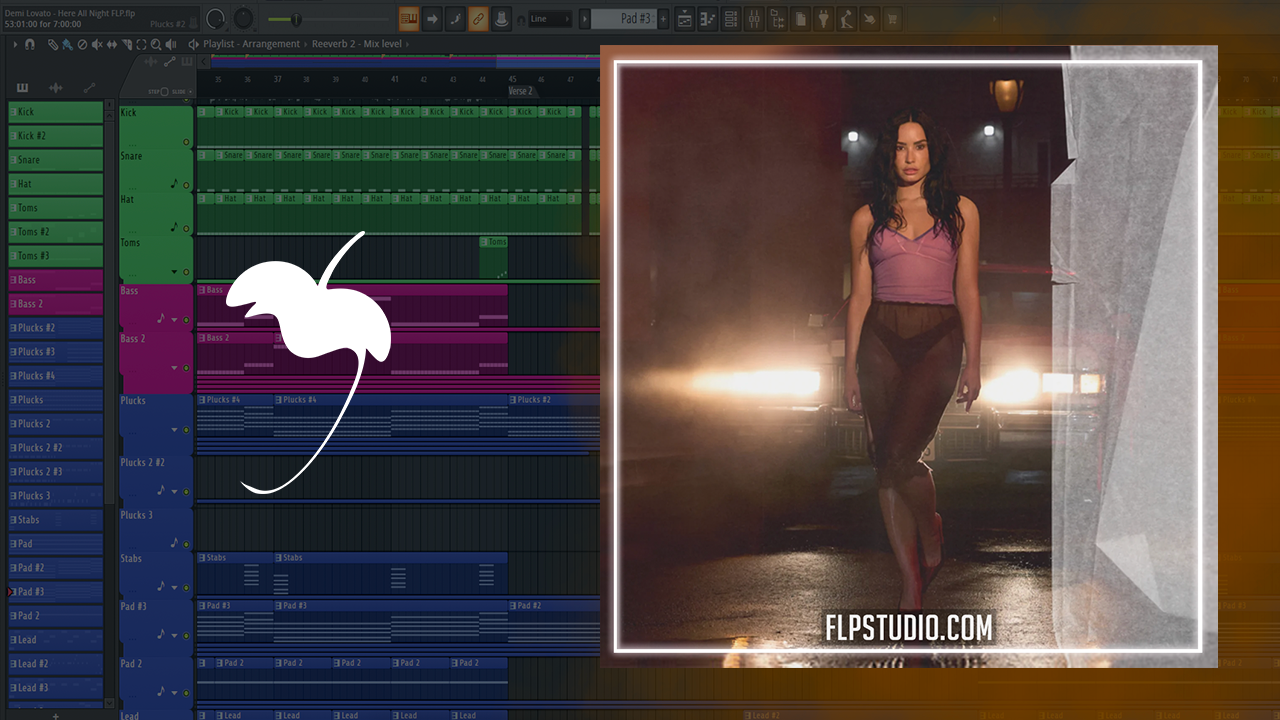Click Playlist - Arrangement breadcrumb
1280x720 pixels.
pyautogui.click(x=251, y=44)
